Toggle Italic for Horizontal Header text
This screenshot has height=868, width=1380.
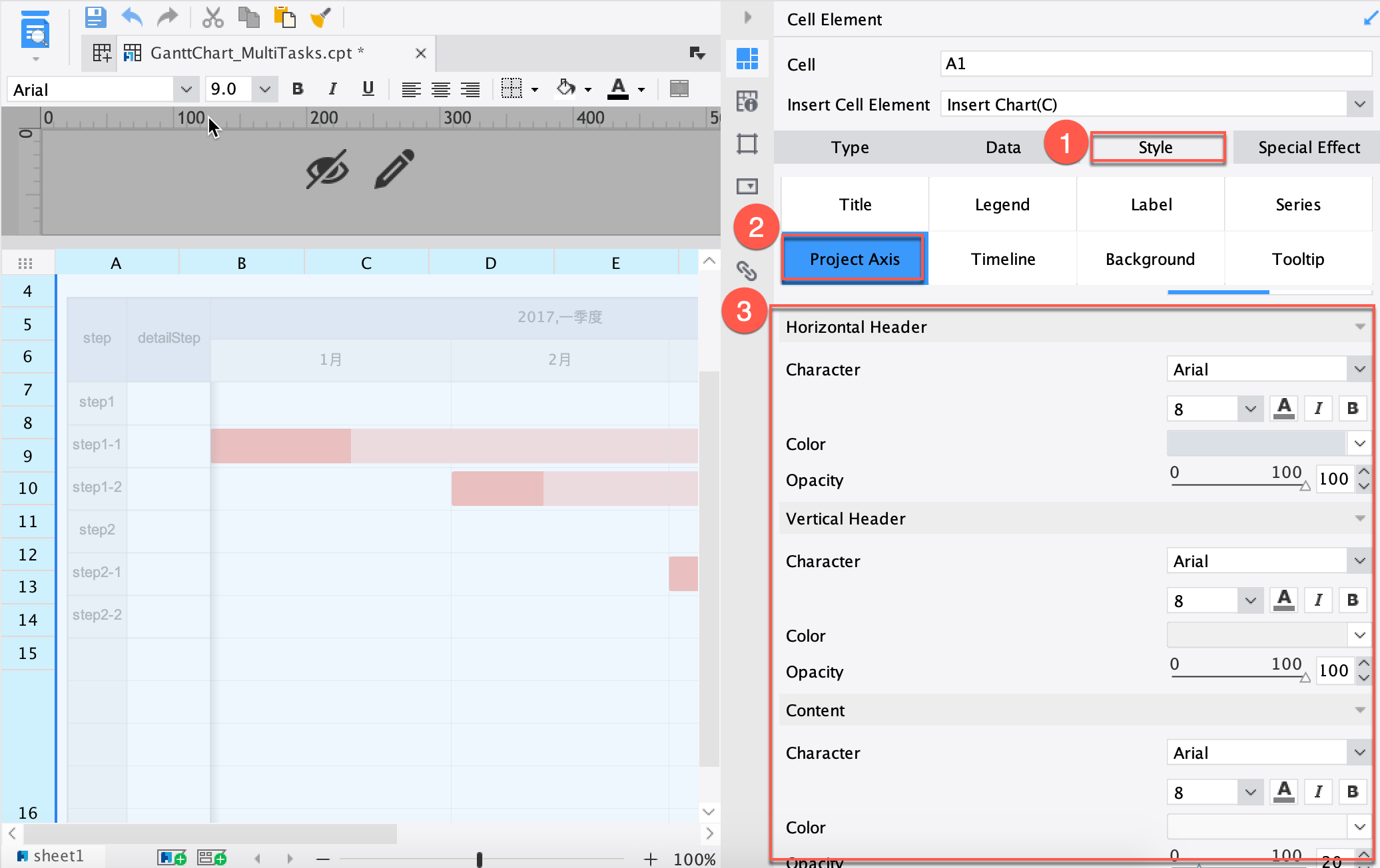tap(1318, 408)
